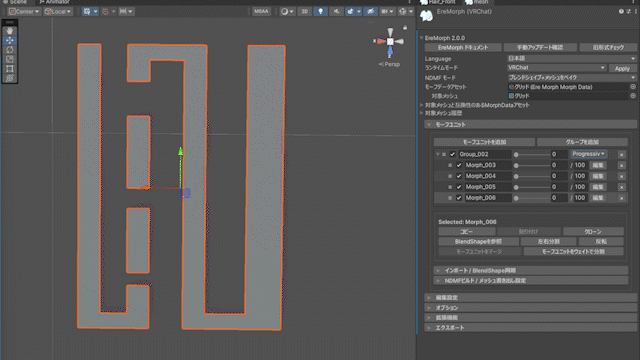Toggle grid snapping in scene toolbar
640x360 pixels.
coord(87,11)
